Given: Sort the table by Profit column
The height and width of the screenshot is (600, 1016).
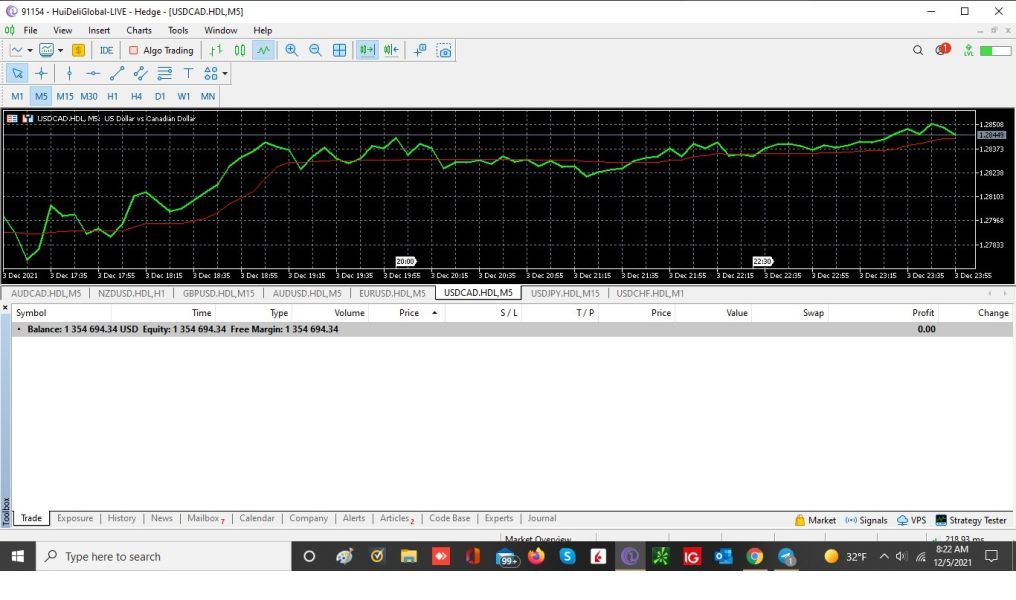Looking at the screenshot, I should [x=922, y=313].
